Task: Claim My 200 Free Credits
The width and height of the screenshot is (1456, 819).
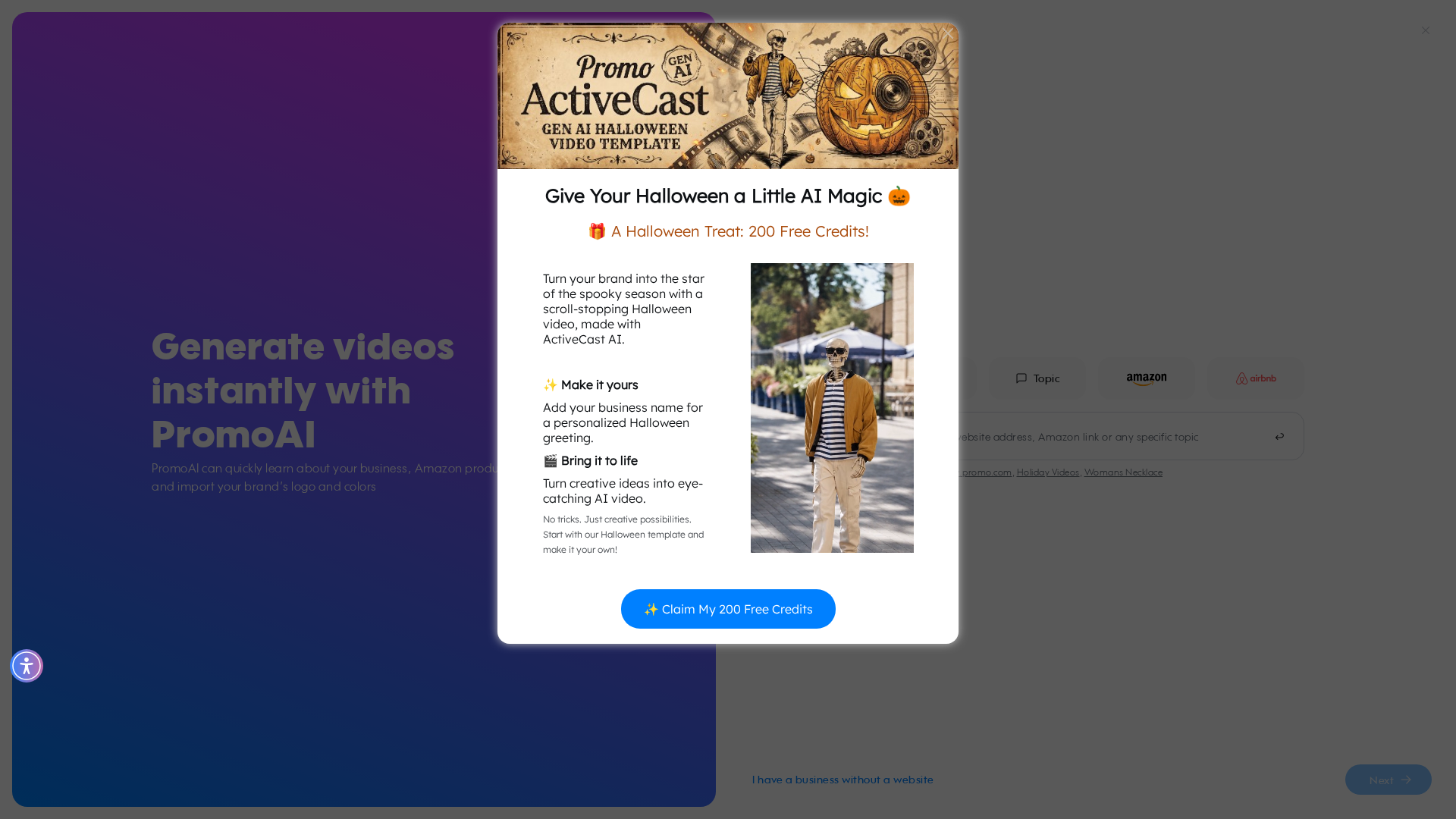Action: 728,609
